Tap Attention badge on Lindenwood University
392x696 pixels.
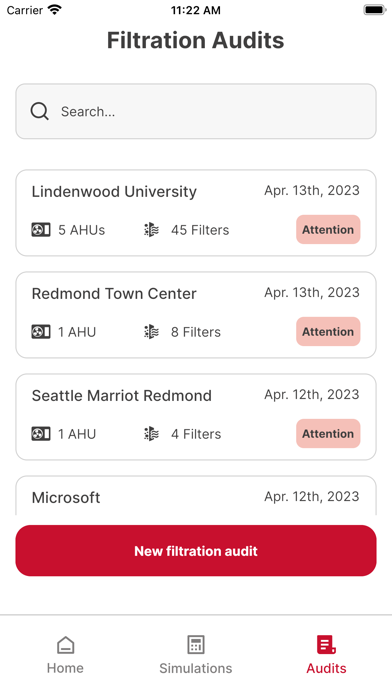click(x=328, y=229)
